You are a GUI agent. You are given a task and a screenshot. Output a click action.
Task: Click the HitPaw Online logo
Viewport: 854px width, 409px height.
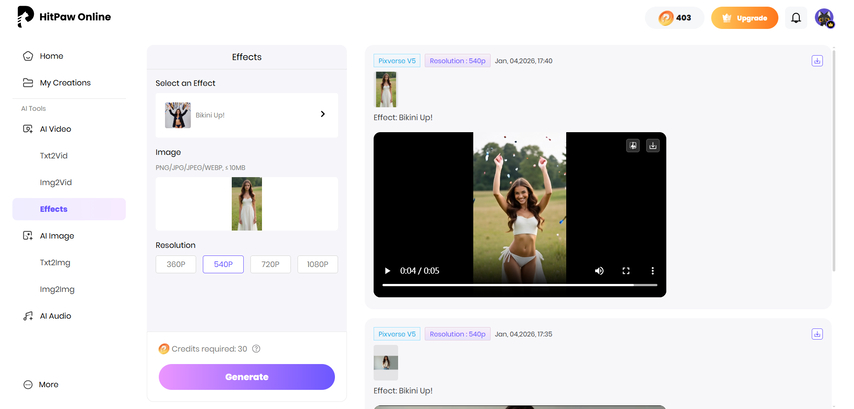coord(64,17)
